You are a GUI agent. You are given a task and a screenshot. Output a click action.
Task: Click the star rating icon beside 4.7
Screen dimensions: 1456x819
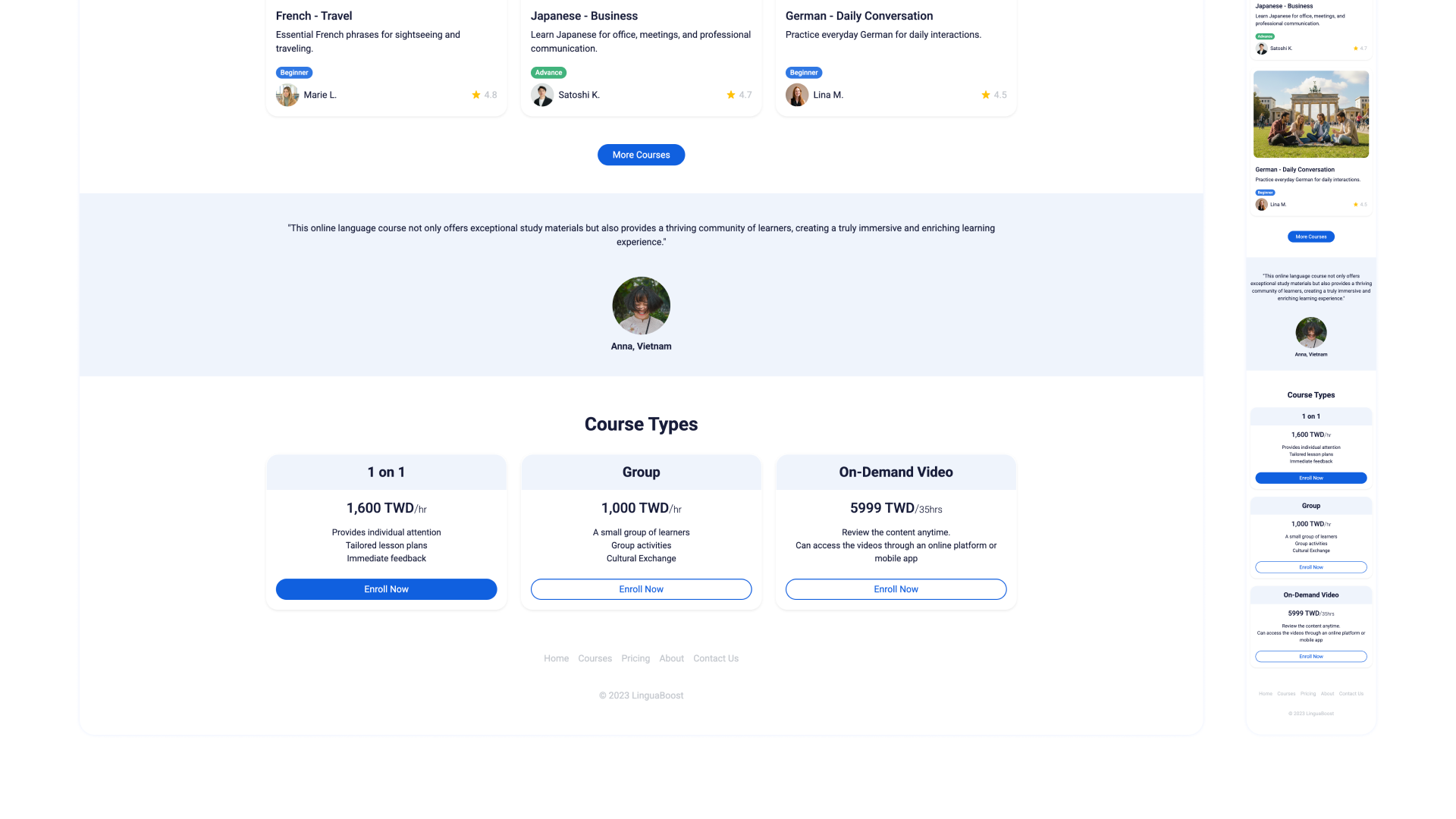(x=731, y=95)
